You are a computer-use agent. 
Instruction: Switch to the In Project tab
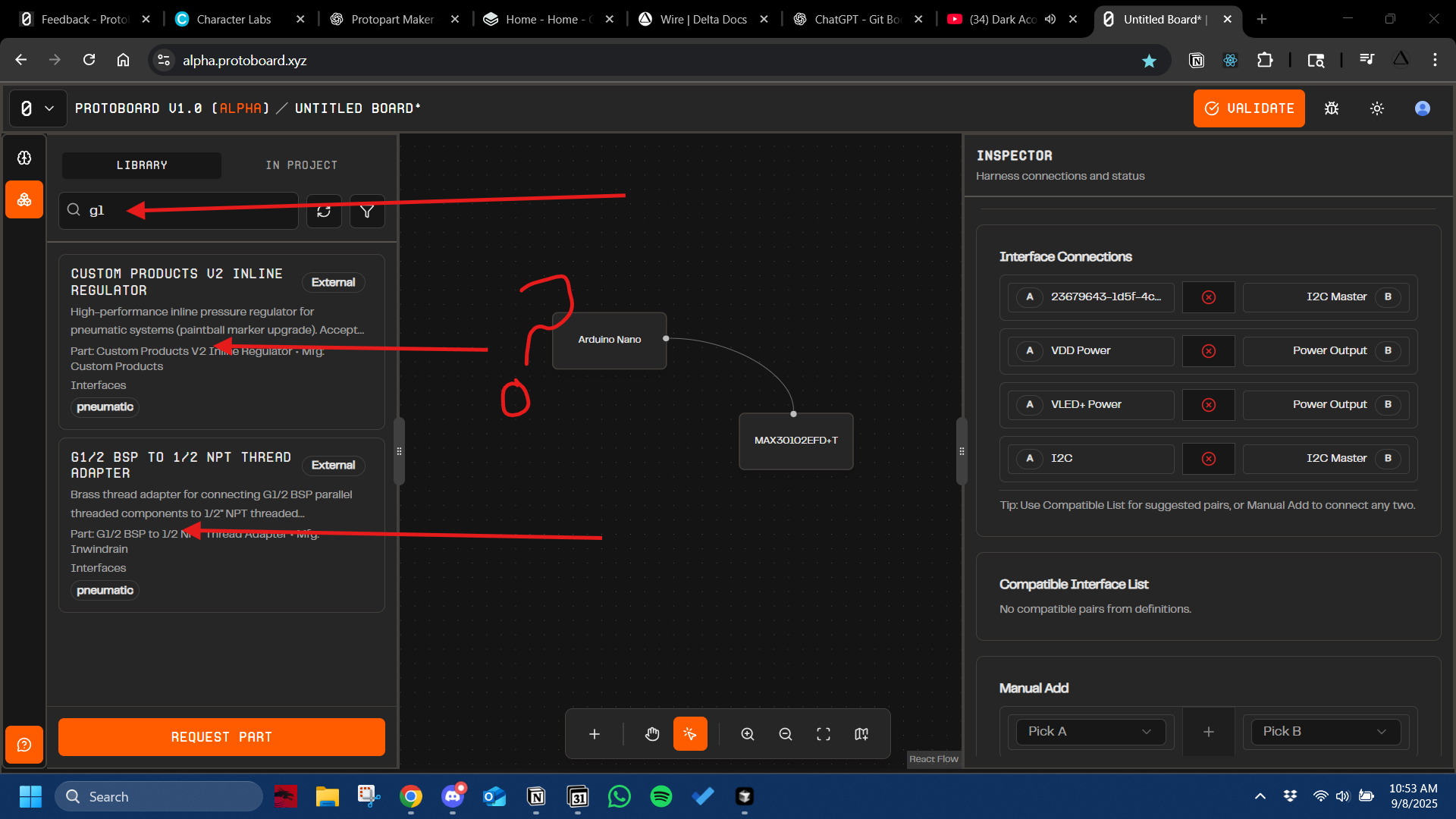(x=302, y=165)
